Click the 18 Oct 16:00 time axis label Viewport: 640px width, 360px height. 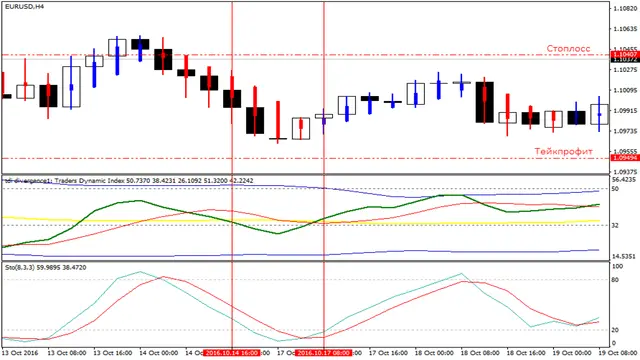pos(526,353)
